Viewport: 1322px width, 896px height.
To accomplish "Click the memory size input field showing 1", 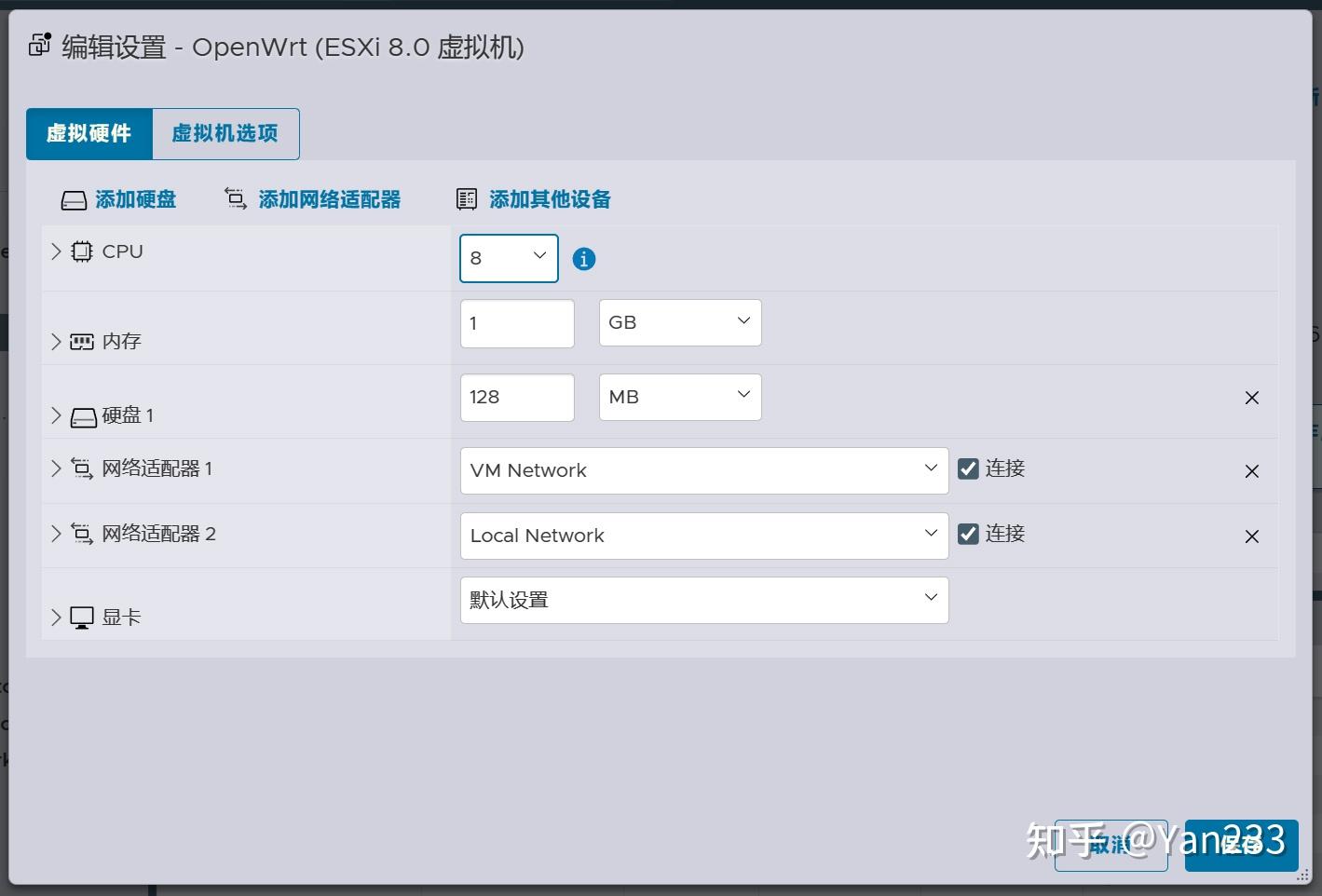I will tap(516, 322).
